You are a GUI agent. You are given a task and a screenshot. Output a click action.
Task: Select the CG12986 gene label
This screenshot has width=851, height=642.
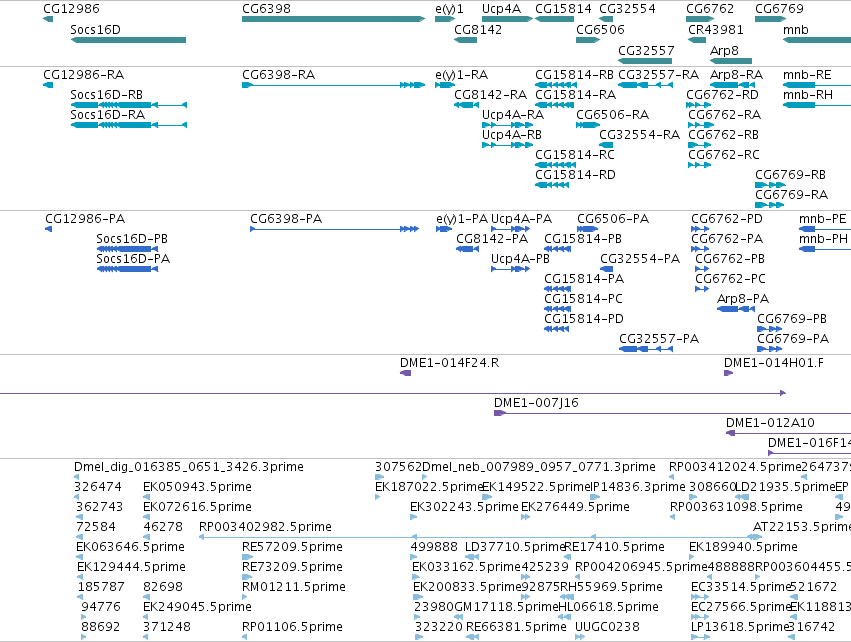71,9
